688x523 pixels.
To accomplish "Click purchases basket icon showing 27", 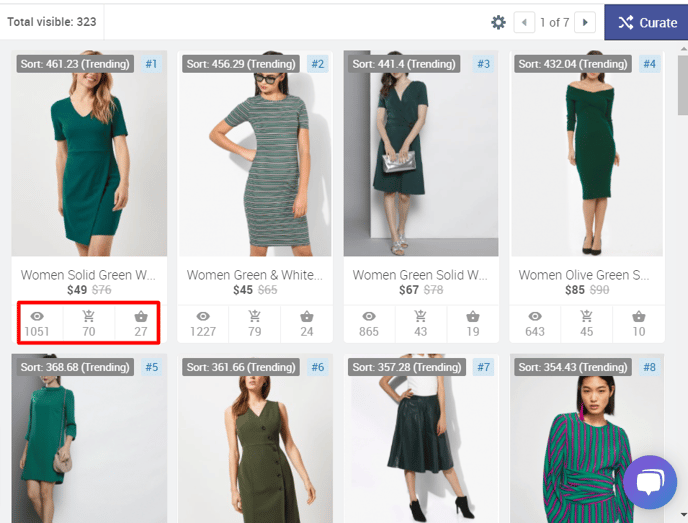I will coord(140,316).
